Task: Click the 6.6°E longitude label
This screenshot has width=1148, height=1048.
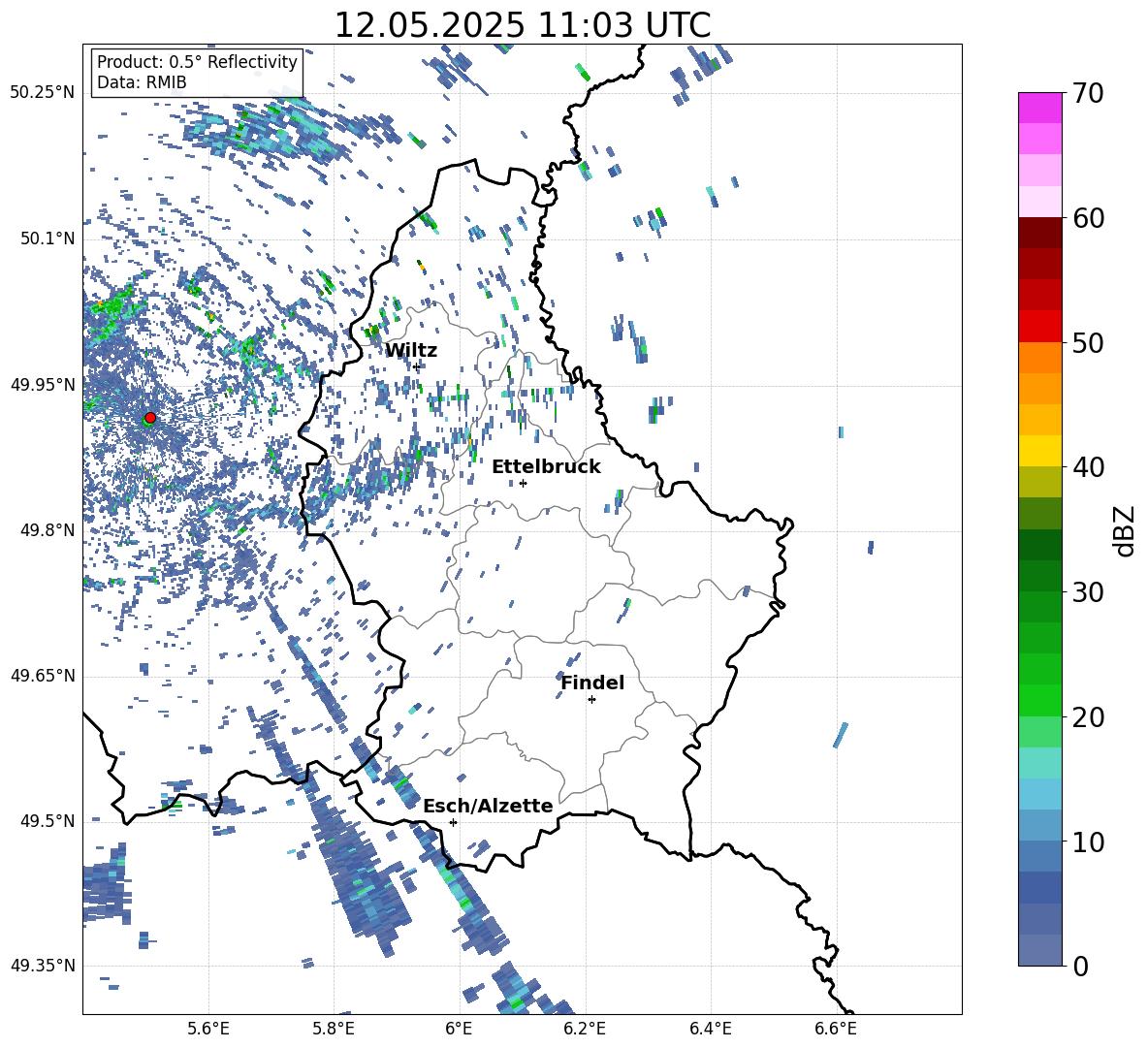Action: coord(836,1029)
